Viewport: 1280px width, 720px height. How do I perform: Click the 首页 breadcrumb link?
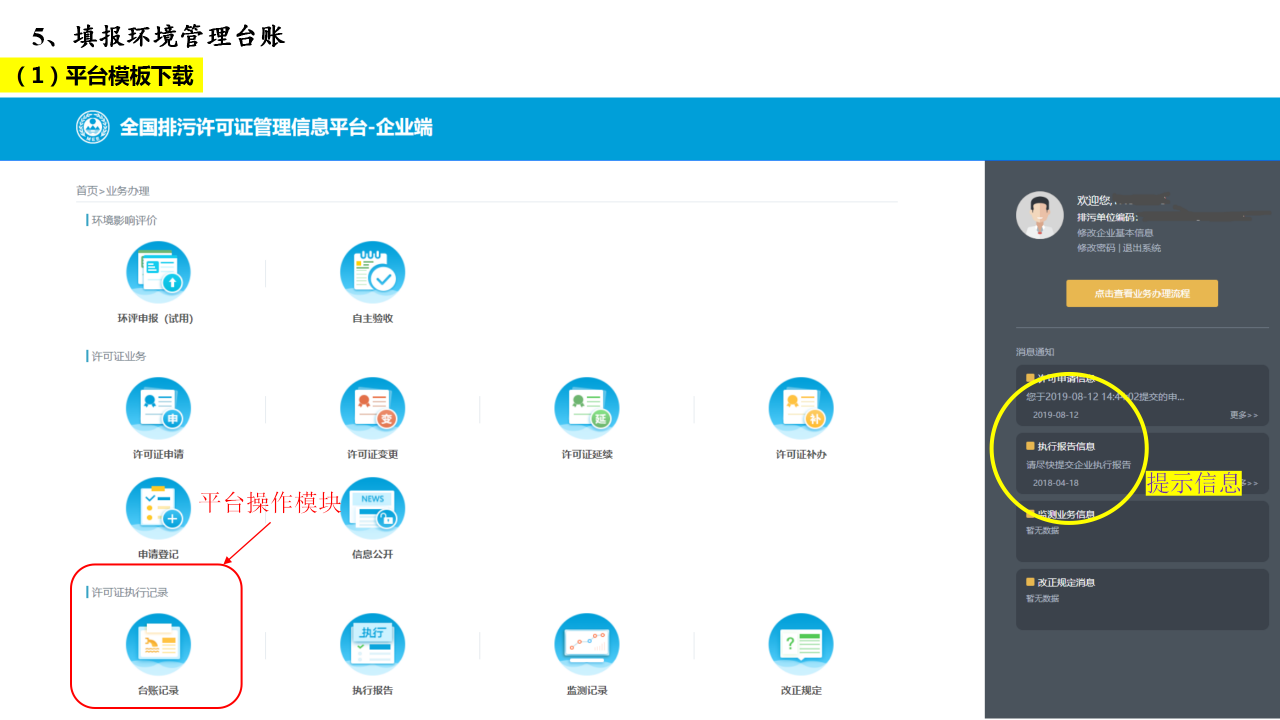(87, 191)
